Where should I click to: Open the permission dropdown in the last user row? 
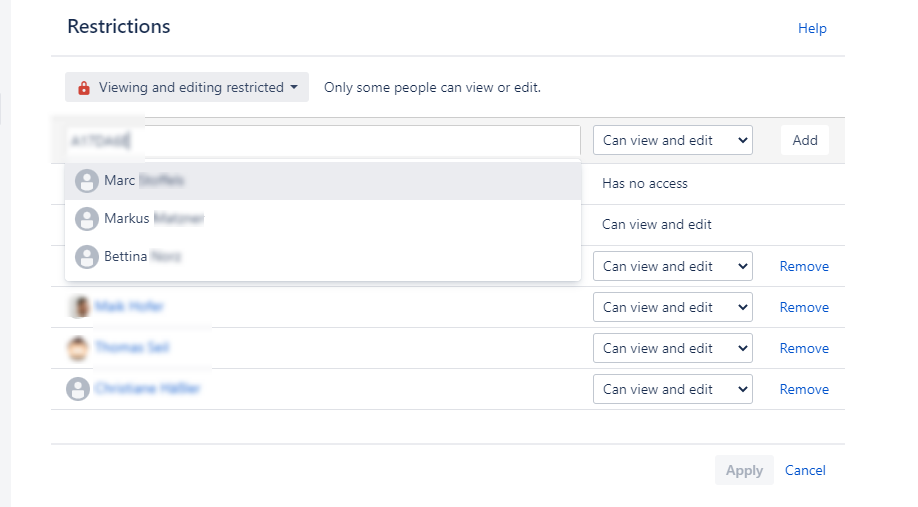(x=673, y=389)
